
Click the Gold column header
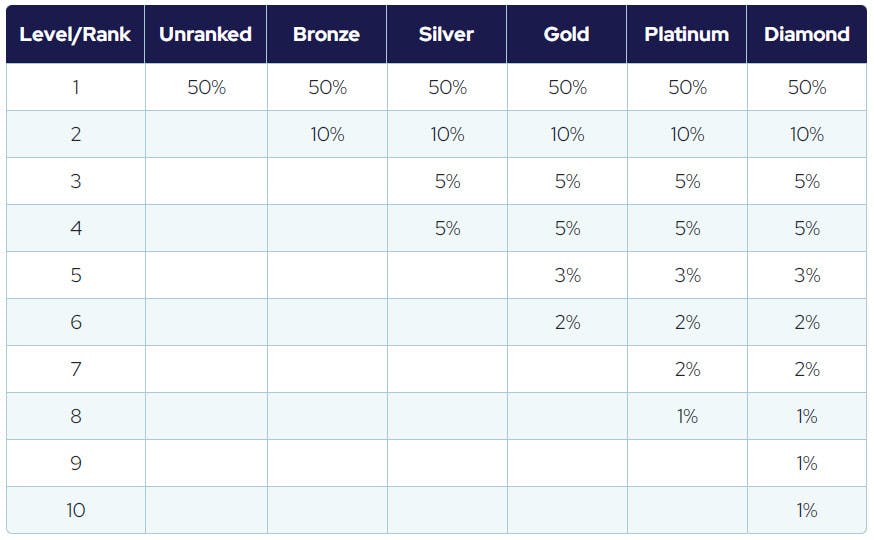[566, 34]
